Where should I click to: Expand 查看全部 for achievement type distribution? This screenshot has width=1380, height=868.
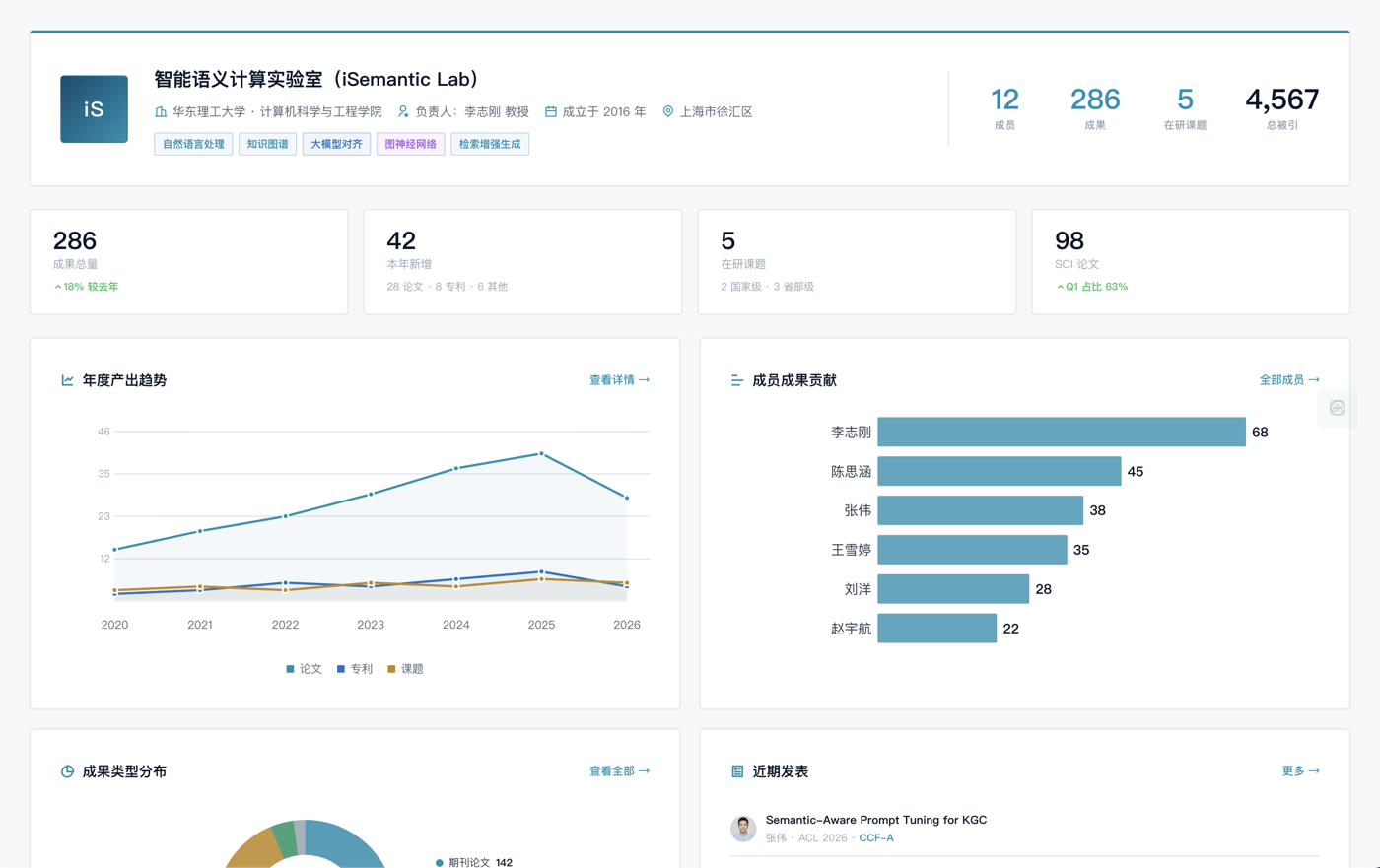tap(619, 771)
